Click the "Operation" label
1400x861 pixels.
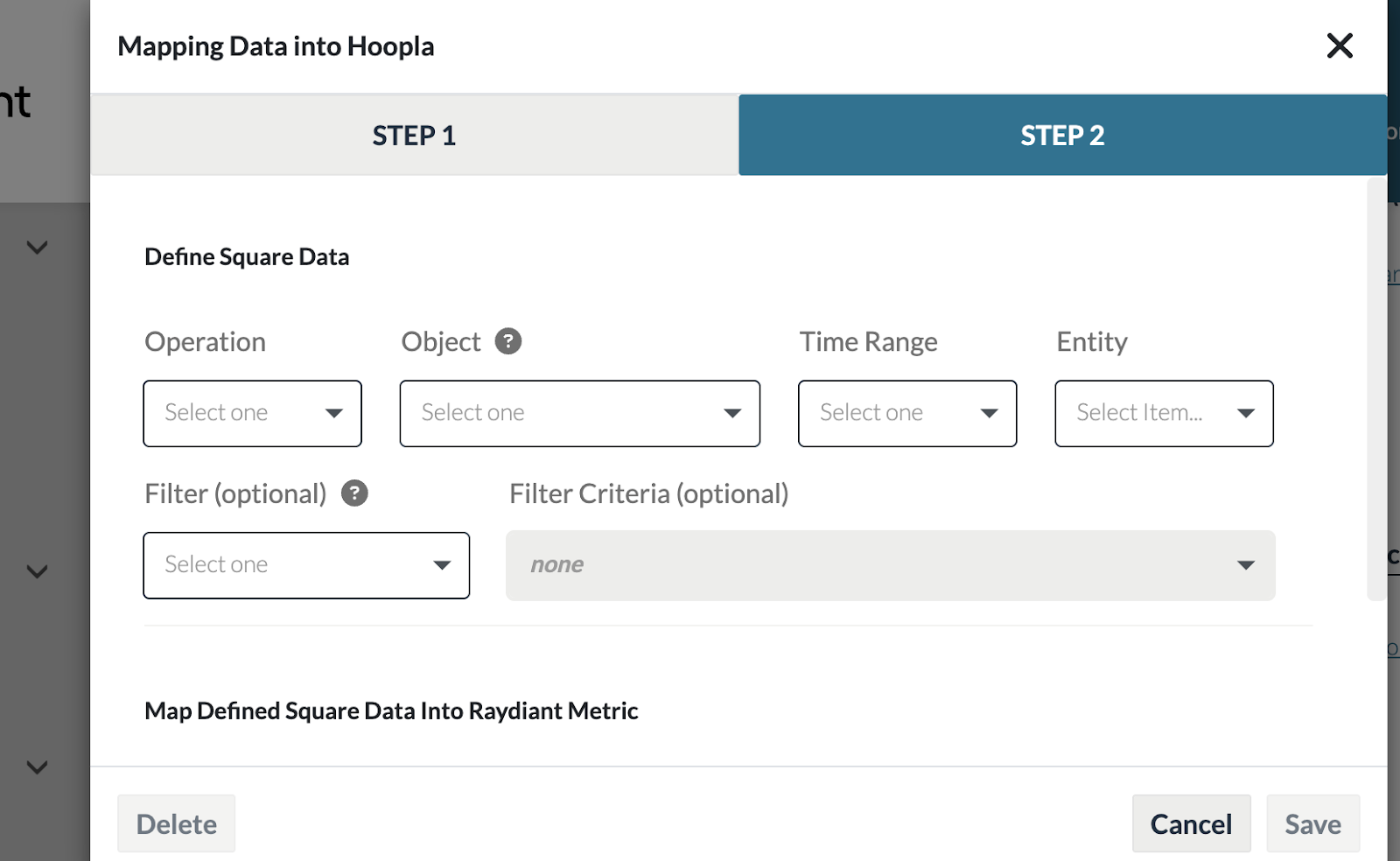pos(206,342)
